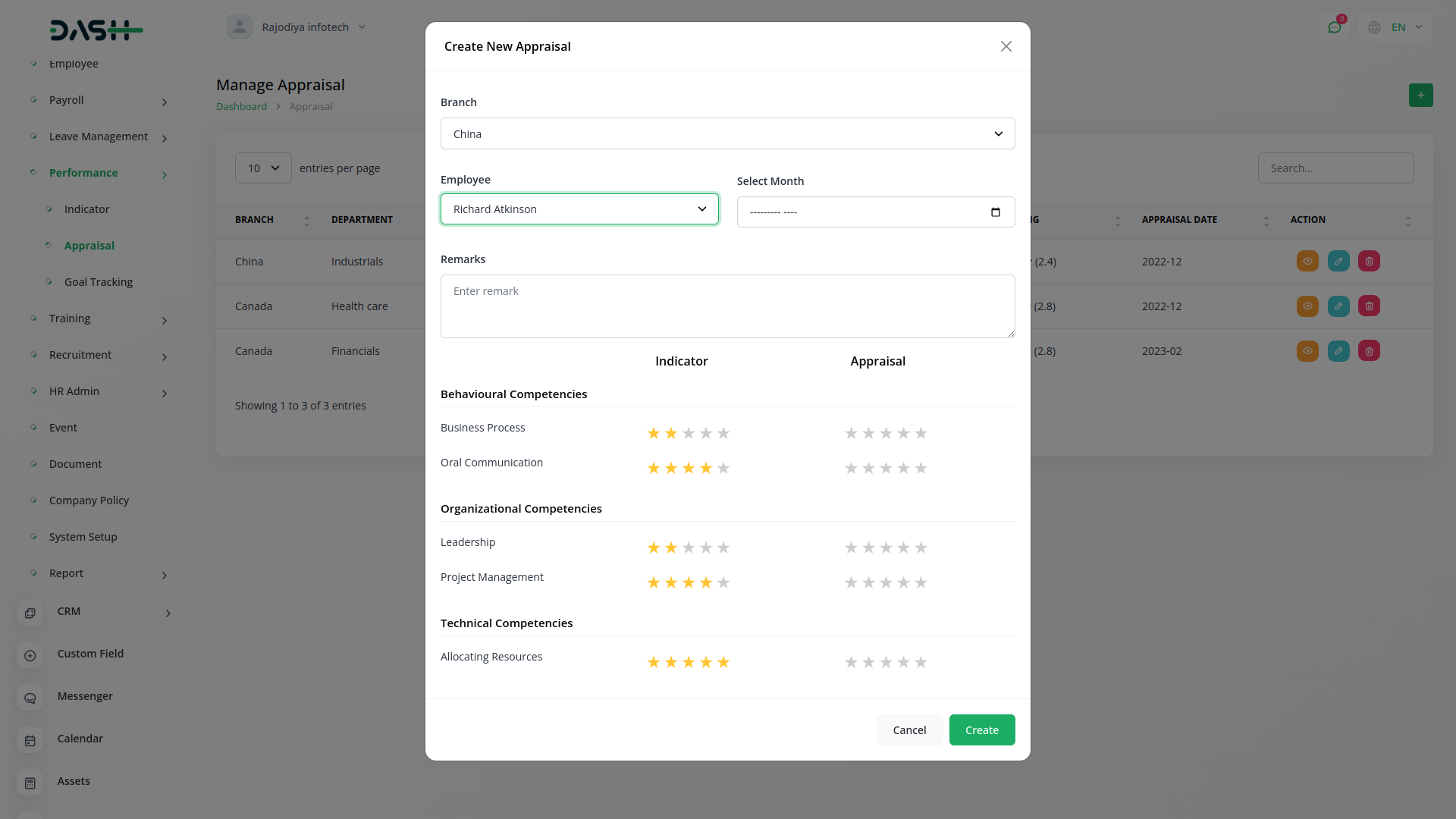Open the Branch dropdown showing China

click(x=727, y=134)
